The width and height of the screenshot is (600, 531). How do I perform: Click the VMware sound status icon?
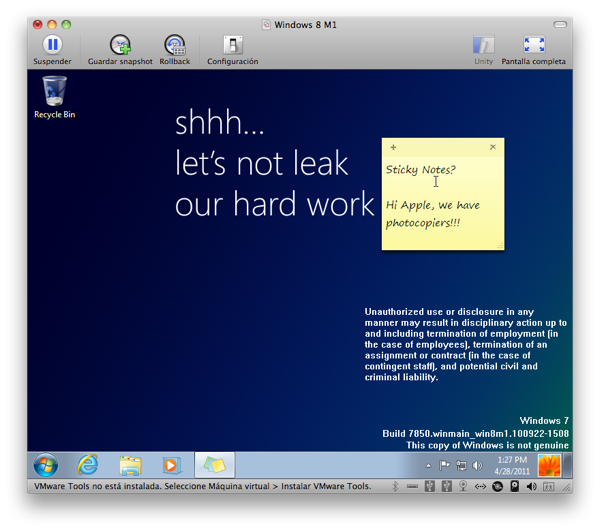[531, 487]
